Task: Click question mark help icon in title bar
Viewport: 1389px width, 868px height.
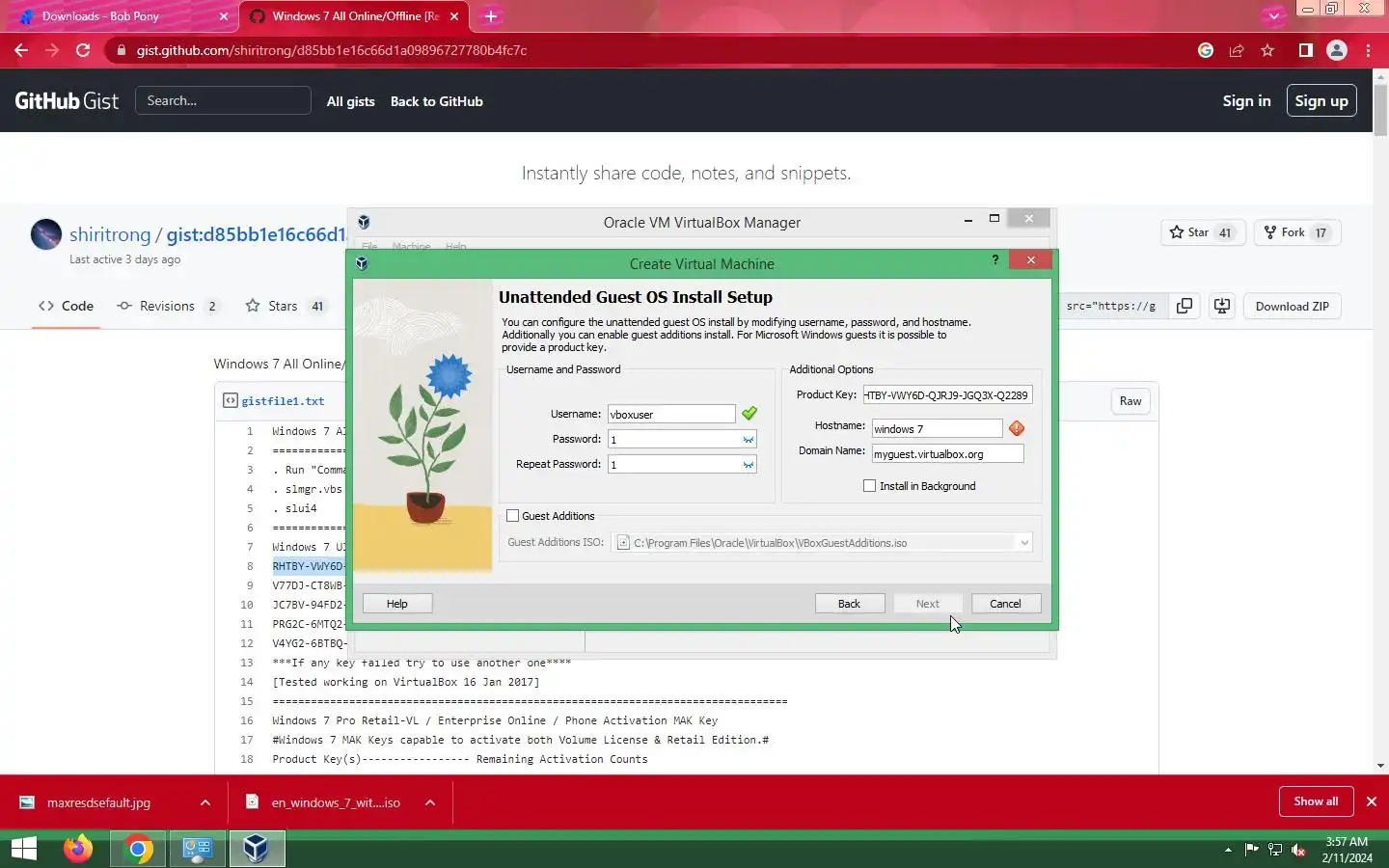Action: coord(995,260)
